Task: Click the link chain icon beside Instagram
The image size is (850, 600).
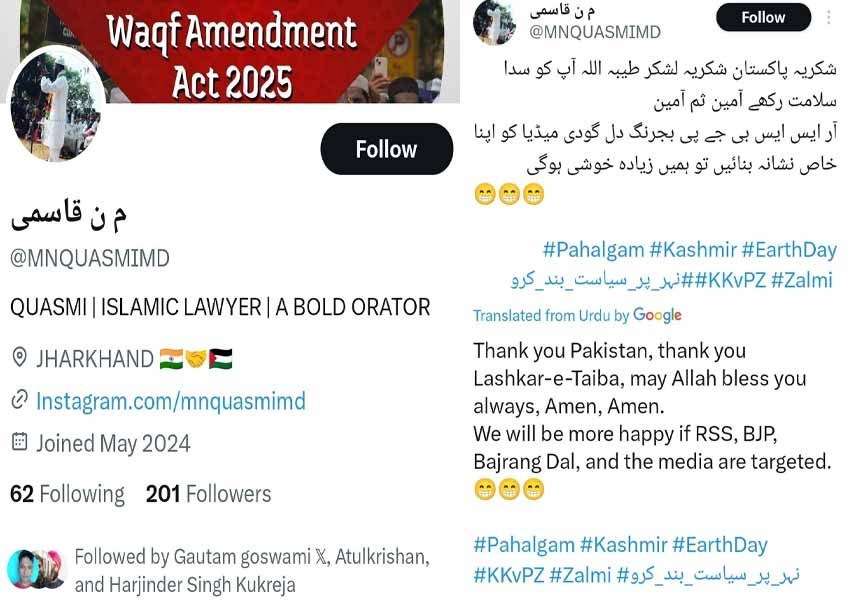Action: (x=20, y=400)
